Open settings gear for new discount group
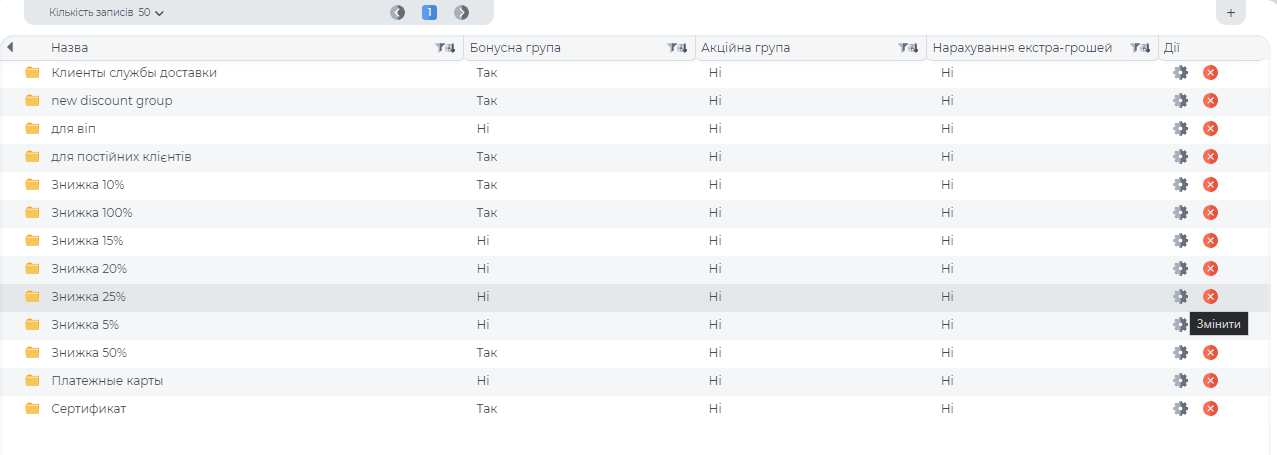 tap(1180, 100)
